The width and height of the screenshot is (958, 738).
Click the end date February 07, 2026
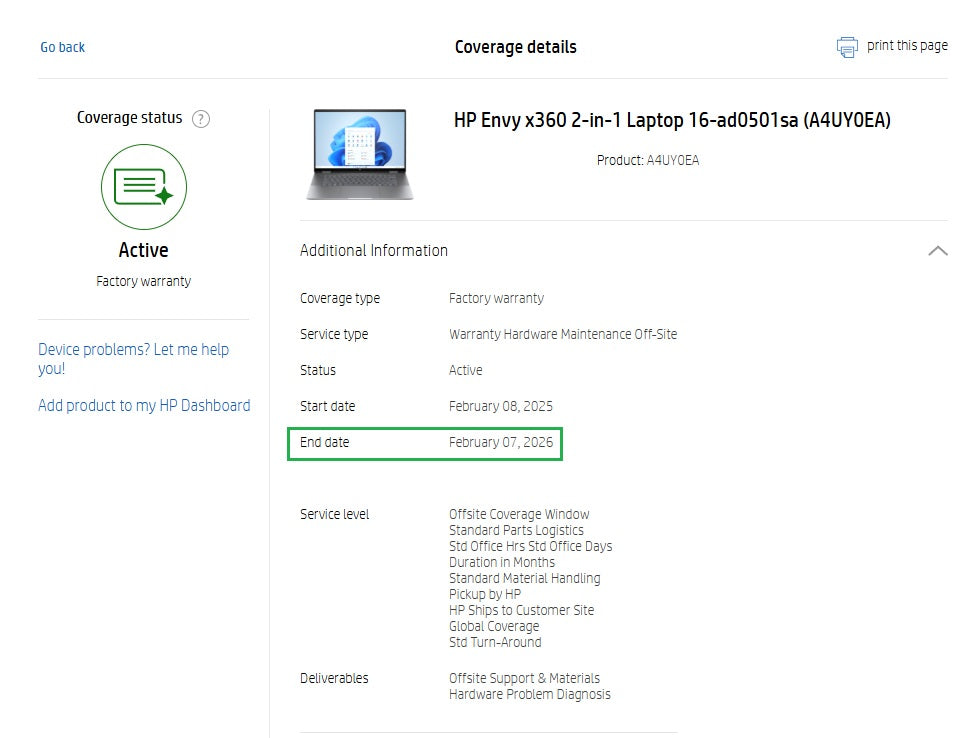pos(500,442)
